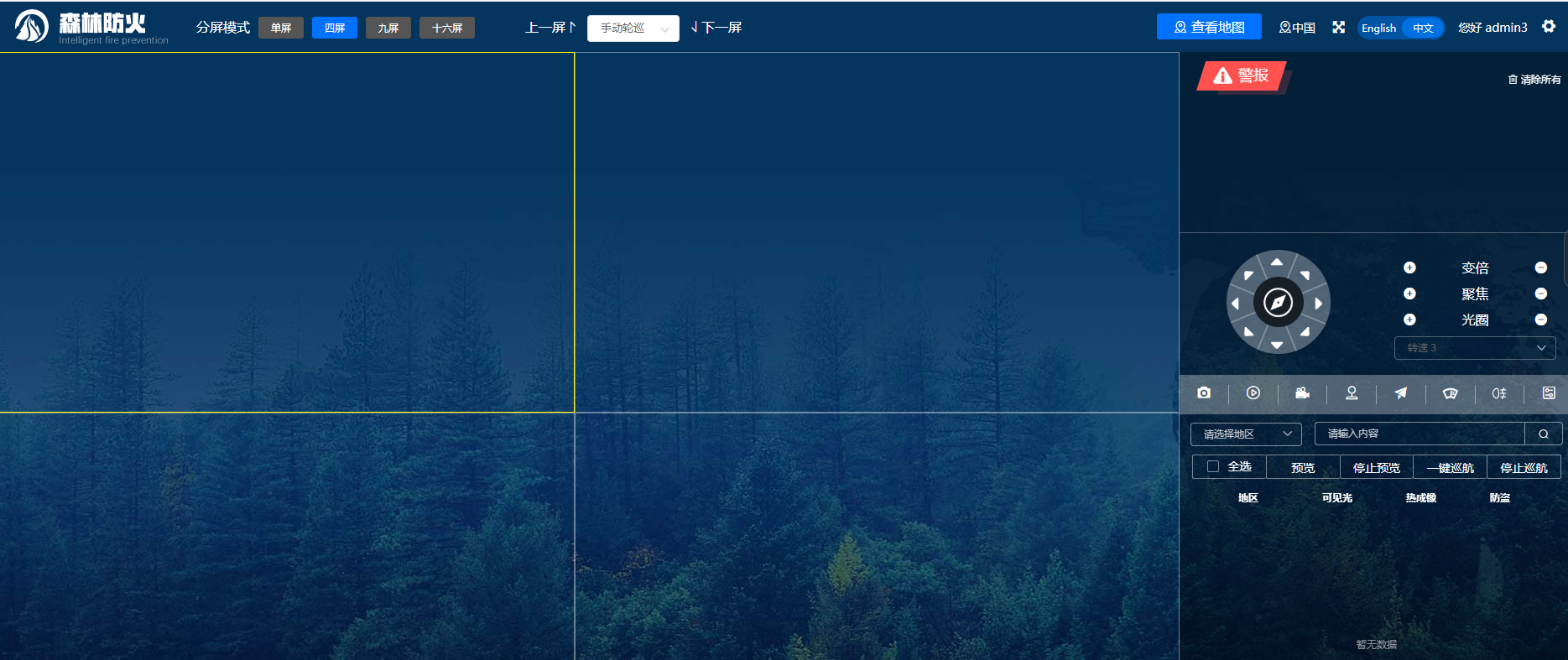Click the camera snapshot icon
The height and width of the screenshot is (660, 1568).
point(1204,393)
